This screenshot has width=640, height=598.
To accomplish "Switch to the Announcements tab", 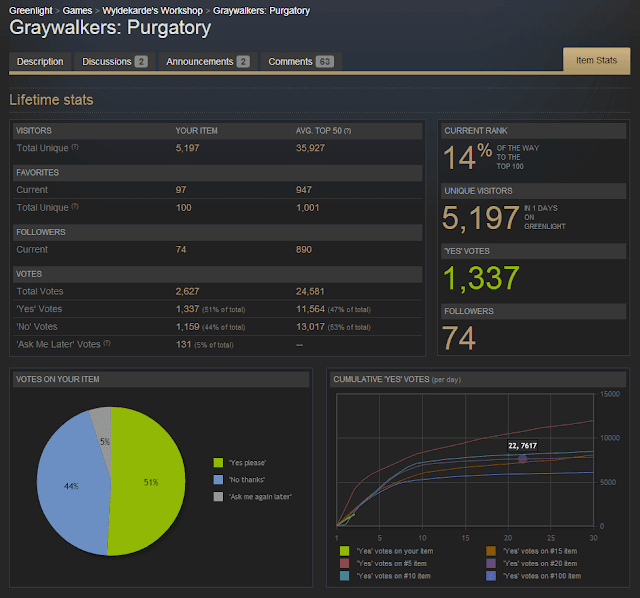I will click(208, 62).
